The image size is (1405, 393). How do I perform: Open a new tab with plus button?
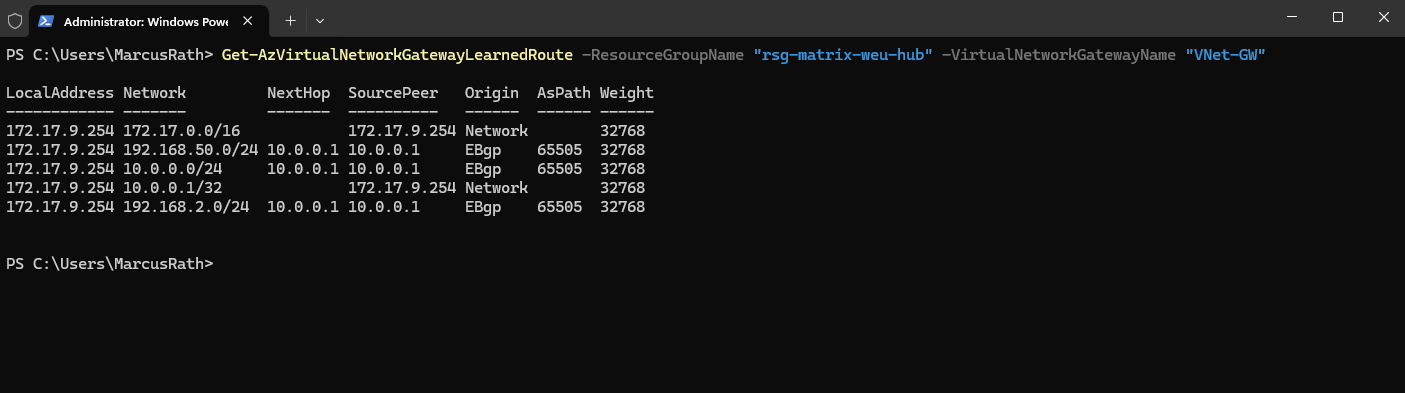tap(290, 20)
